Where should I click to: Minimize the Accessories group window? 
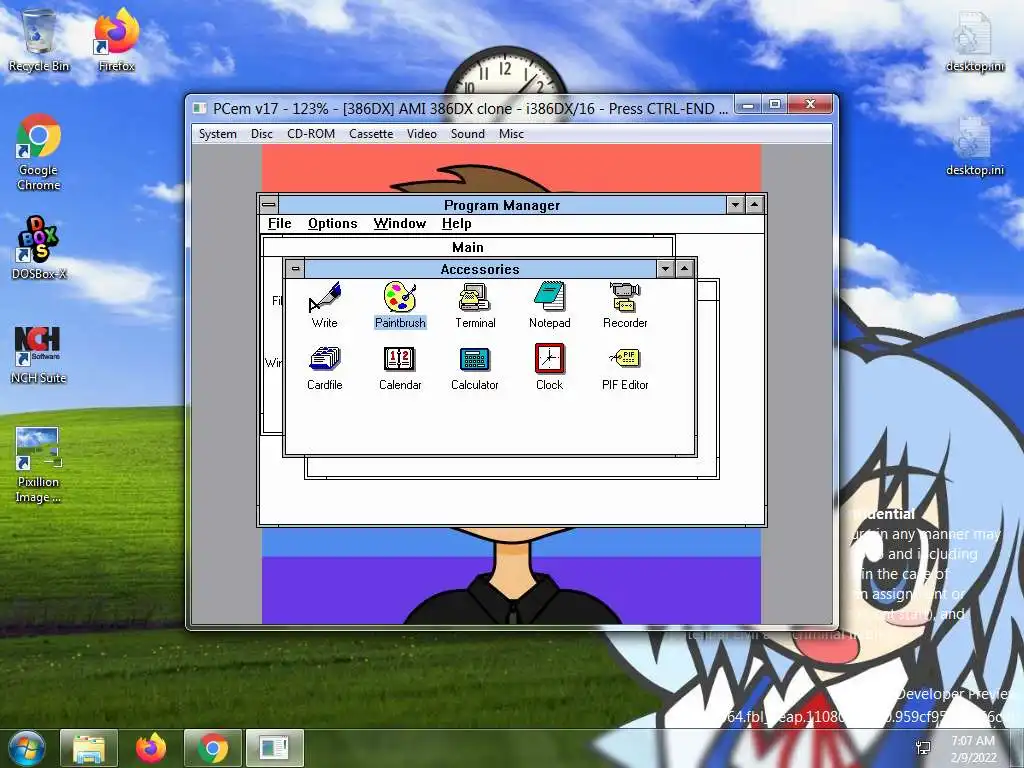(665, 268)
